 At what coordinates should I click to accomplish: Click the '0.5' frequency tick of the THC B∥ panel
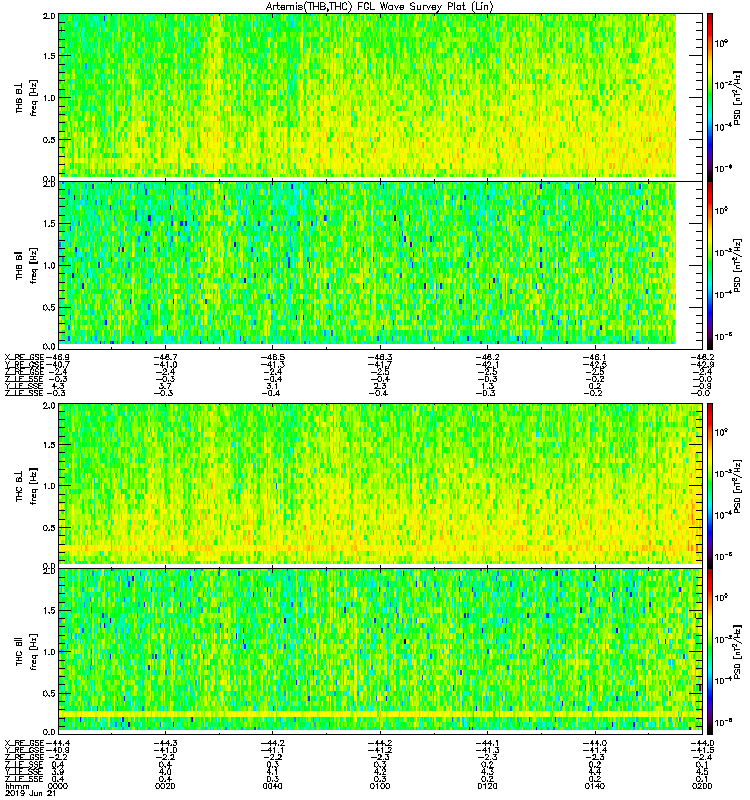[x=49, y=693]
